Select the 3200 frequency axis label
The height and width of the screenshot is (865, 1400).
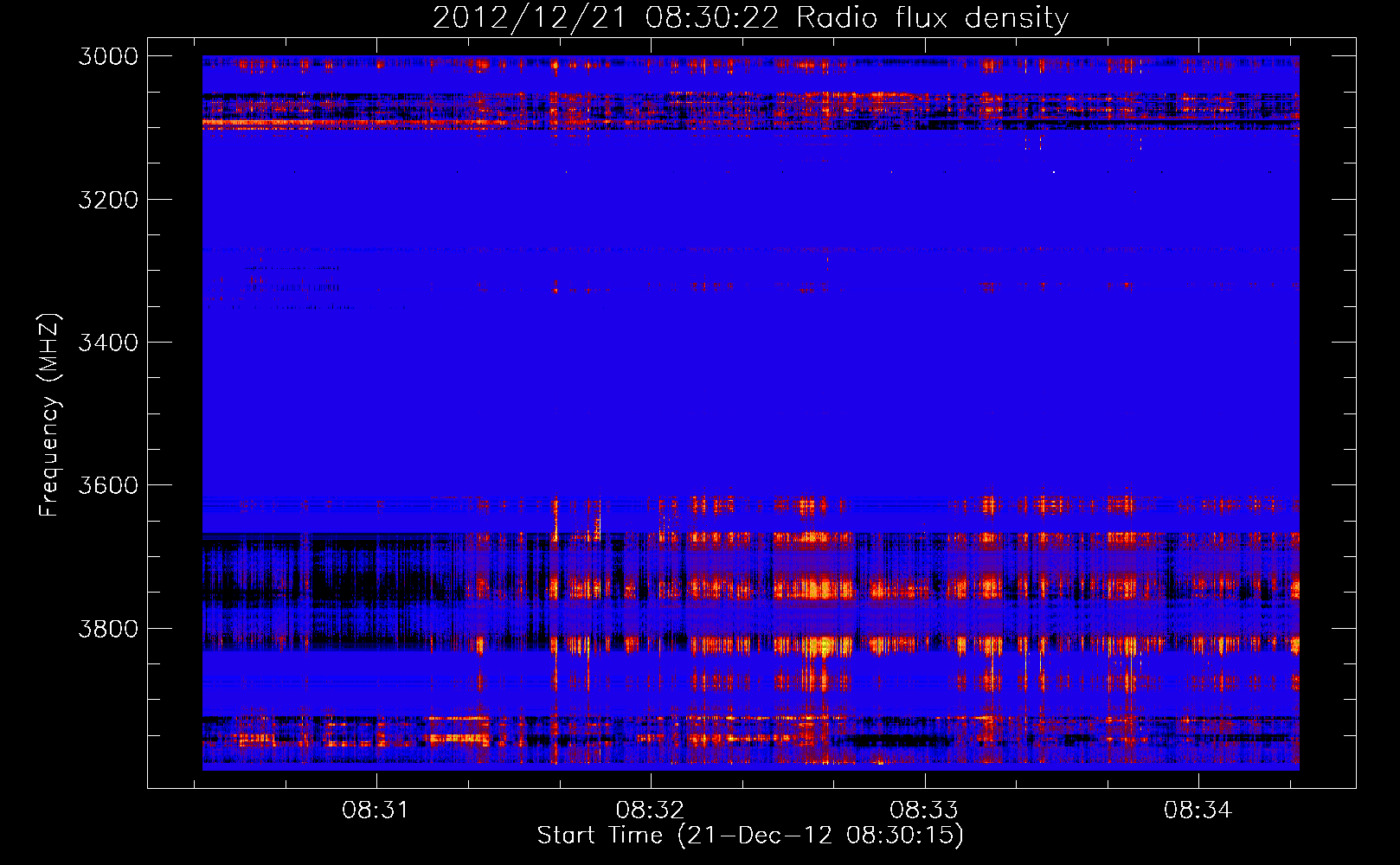click(108, 199)
